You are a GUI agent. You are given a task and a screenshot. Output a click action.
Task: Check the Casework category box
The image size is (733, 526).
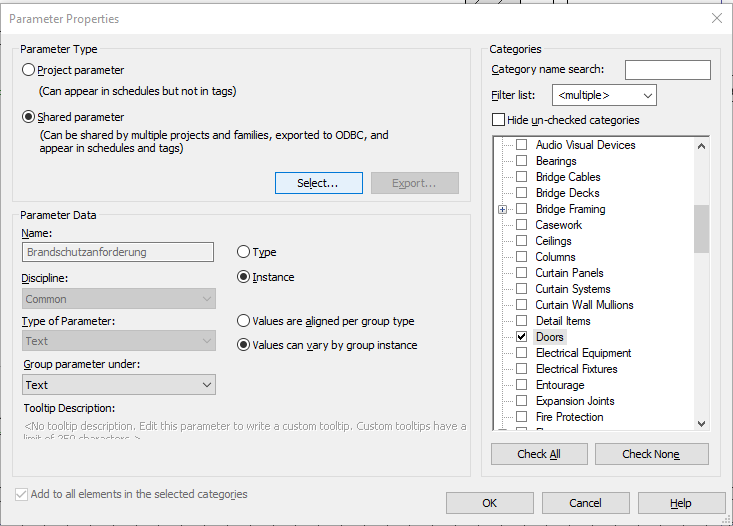[x=521, y=225]
